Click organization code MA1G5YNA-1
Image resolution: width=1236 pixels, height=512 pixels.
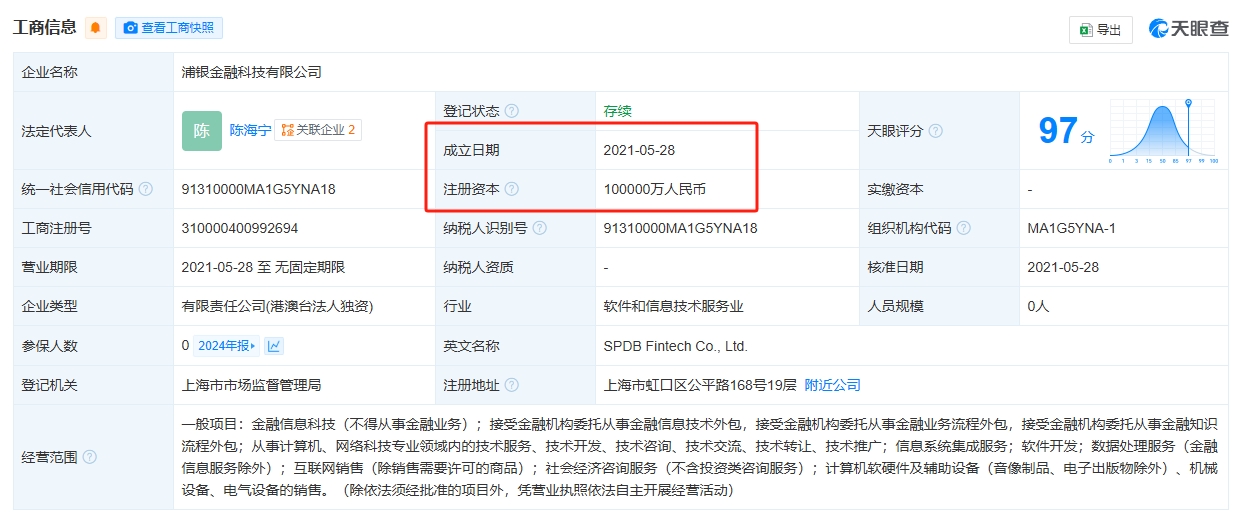[1071, 228]
